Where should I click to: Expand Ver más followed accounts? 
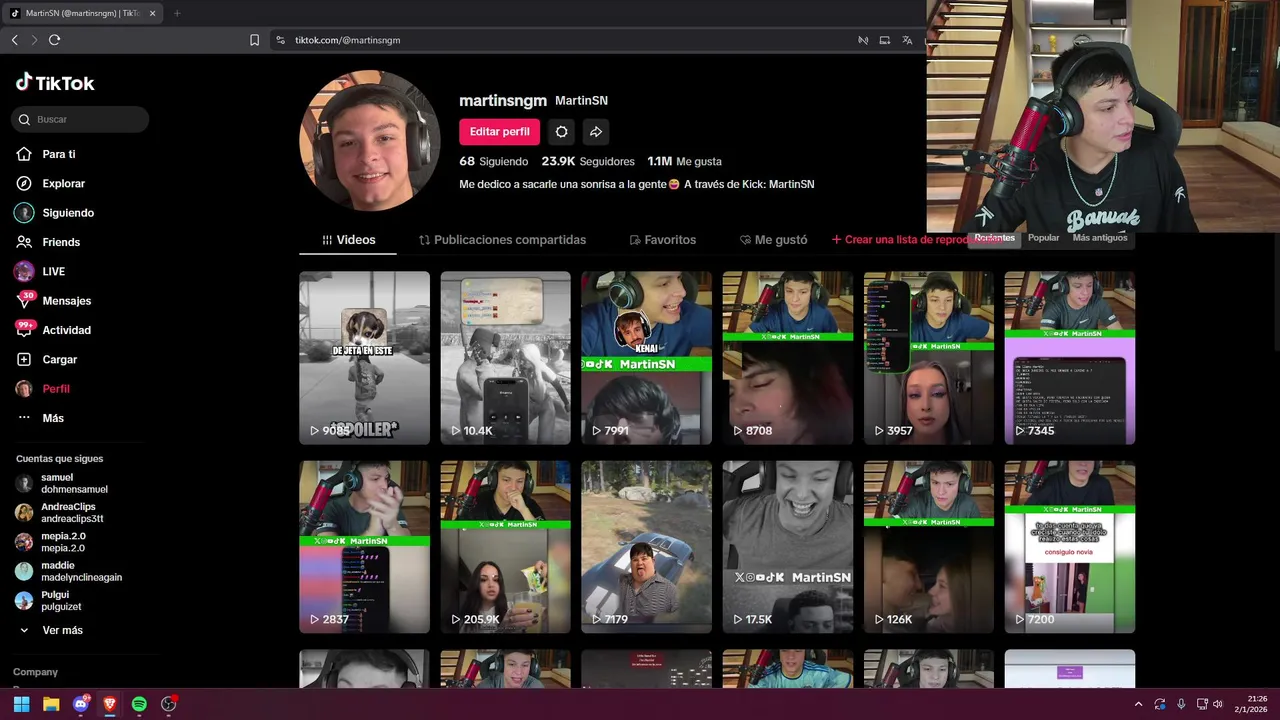pos(51,630)
